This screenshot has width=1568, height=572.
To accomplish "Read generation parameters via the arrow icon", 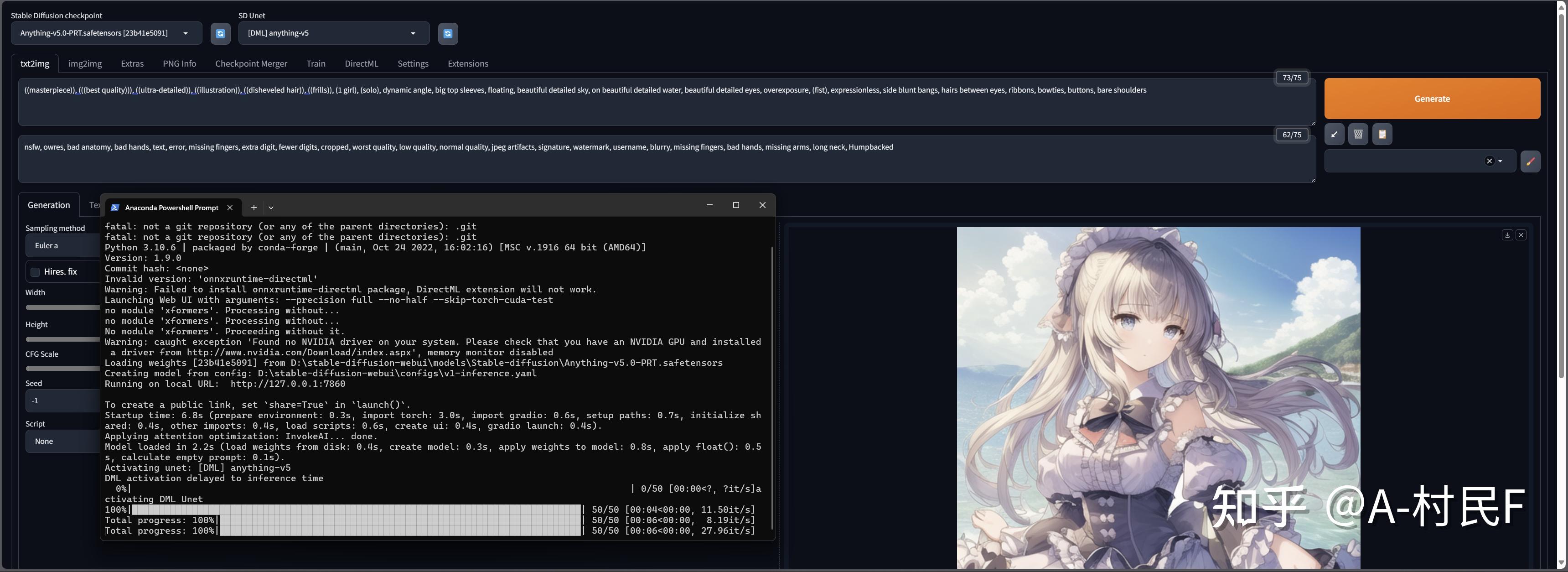I will tap(1334, 134).
